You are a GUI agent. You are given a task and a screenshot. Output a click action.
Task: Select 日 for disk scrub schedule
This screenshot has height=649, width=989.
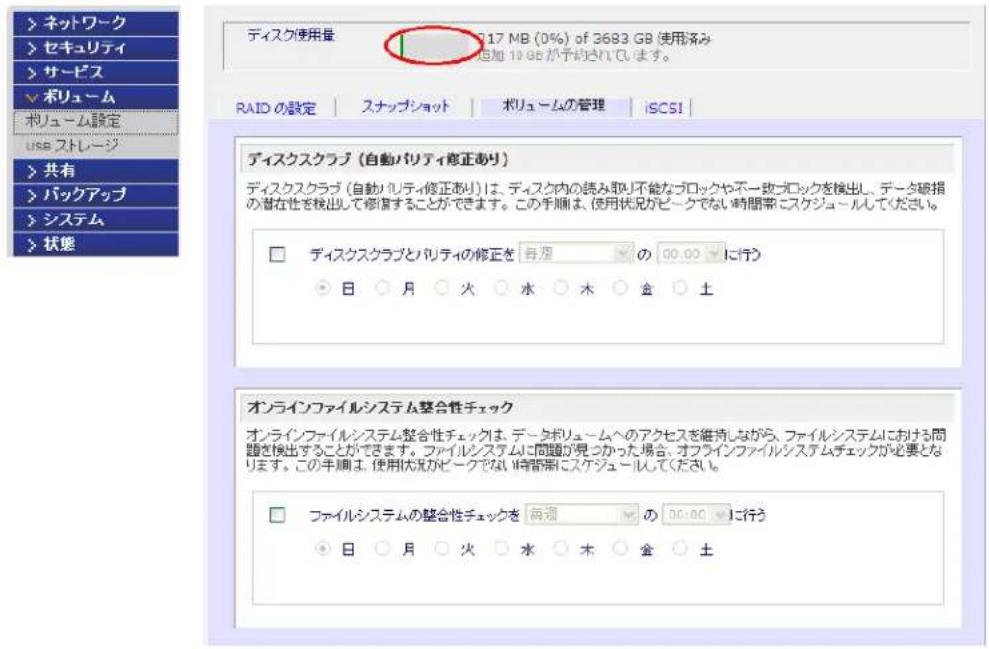pos(322,288)
